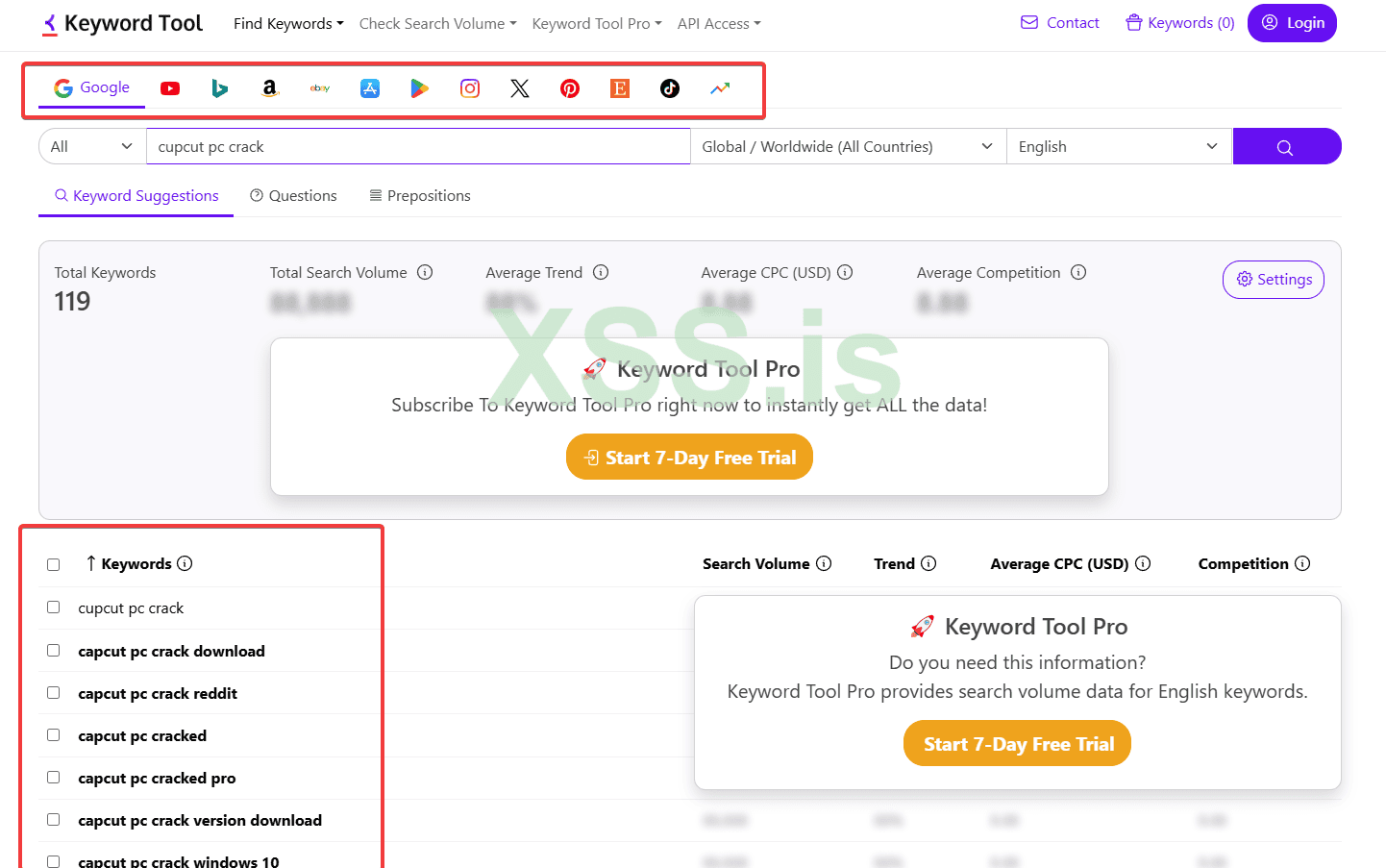Expand the Global / Worldwide country dropdown
Image resolution: width=1386 pixels, height=868 pixels.
847,147
